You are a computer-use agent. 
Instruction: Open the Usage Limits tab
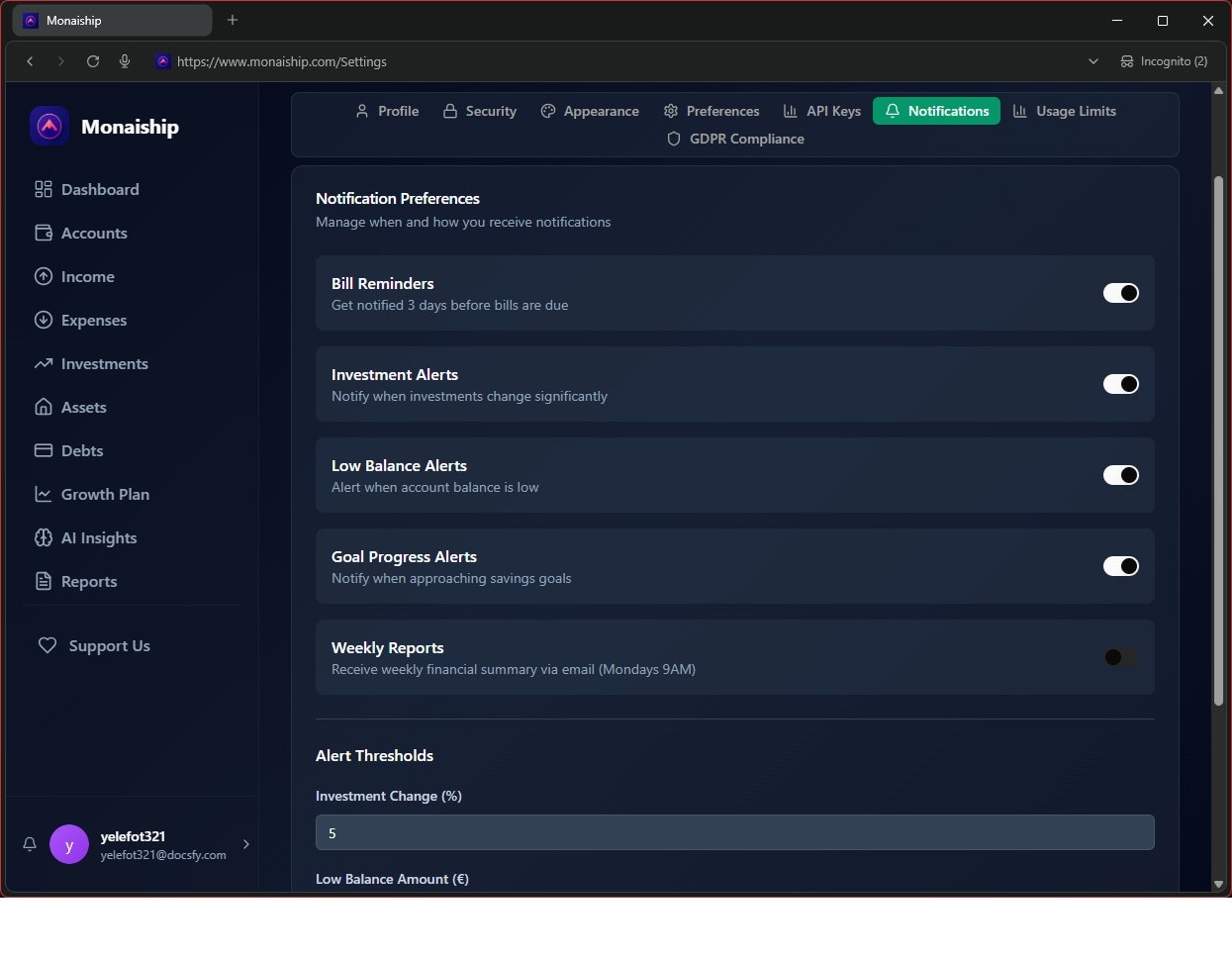[x=1065, y=111]
